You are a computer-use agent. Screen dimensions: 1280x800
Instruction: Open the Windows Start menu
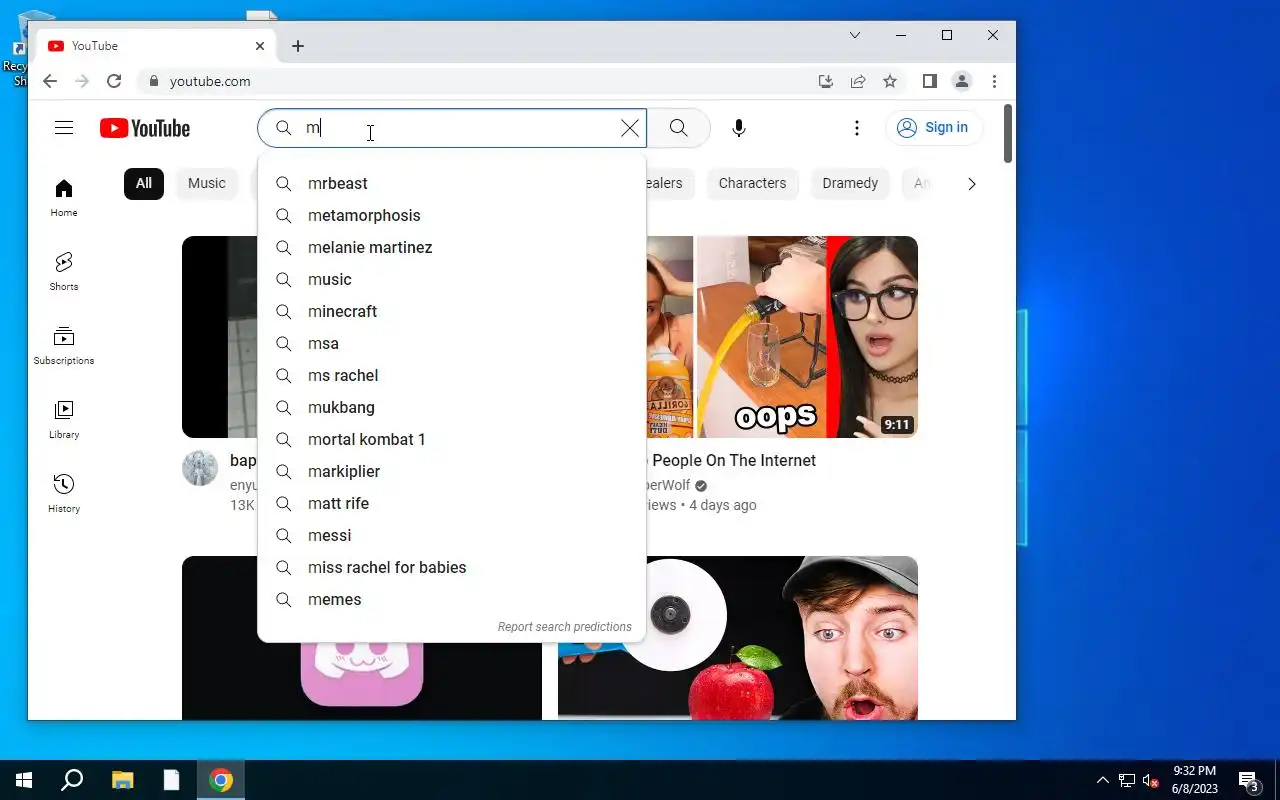[24, 780]
